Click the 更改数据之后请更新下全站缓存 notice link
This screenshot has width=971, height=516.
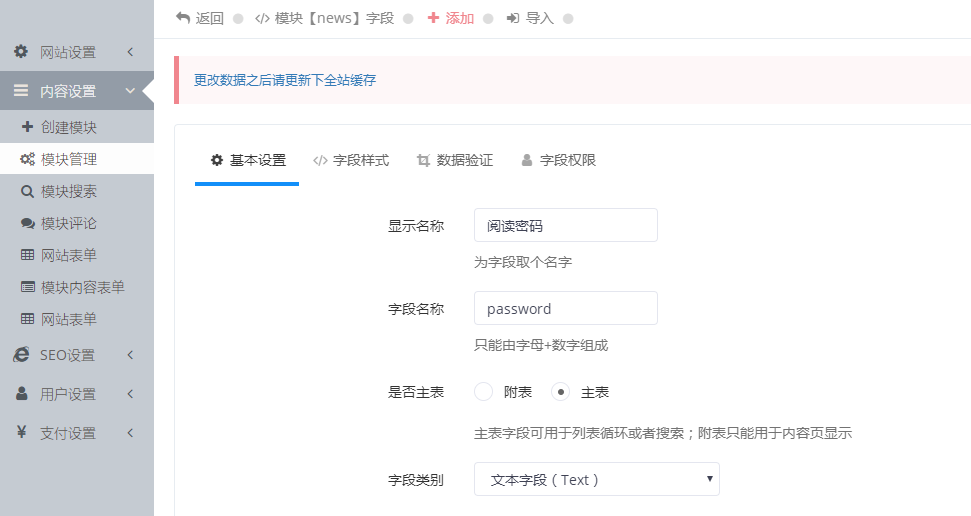tap(285, 80)
